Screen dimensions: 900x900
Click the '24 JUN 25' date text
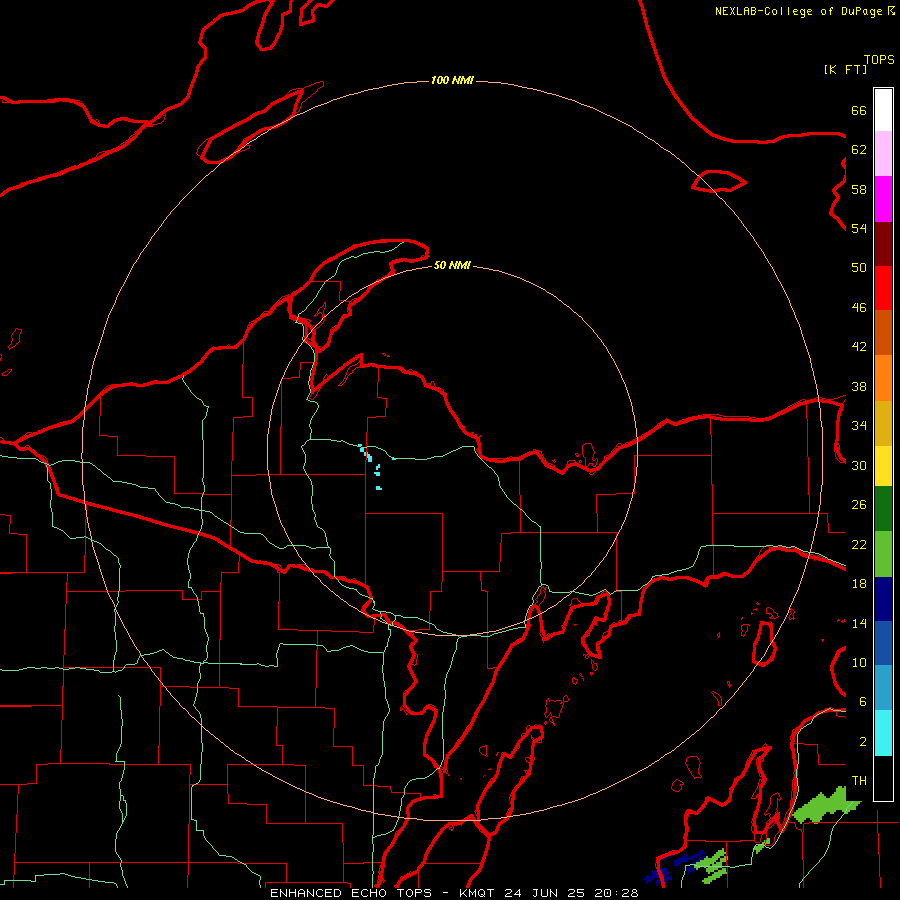coord(544,893)
